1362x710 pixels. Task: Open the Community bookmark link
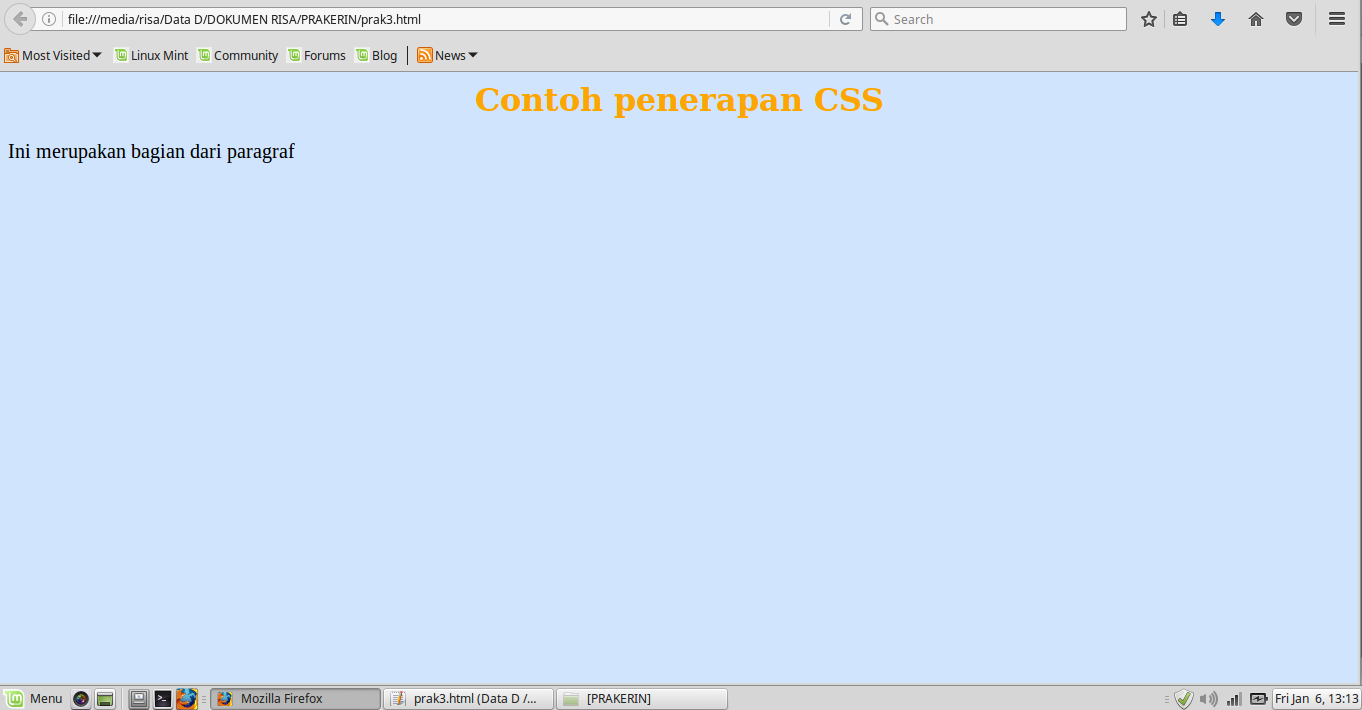[x=238, y=55]
